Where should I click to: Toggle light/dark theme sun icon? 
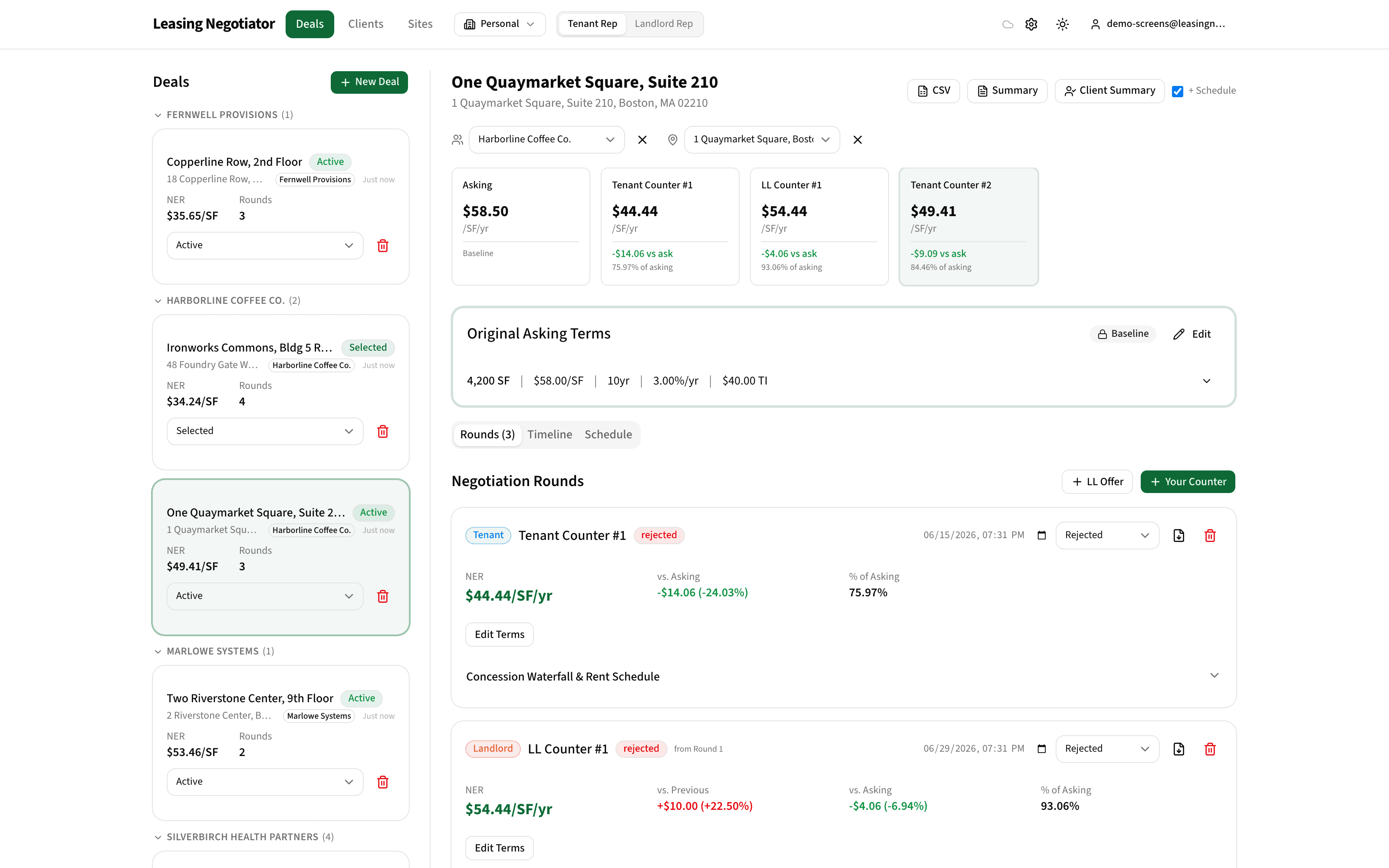click(x=1063, y=24)
